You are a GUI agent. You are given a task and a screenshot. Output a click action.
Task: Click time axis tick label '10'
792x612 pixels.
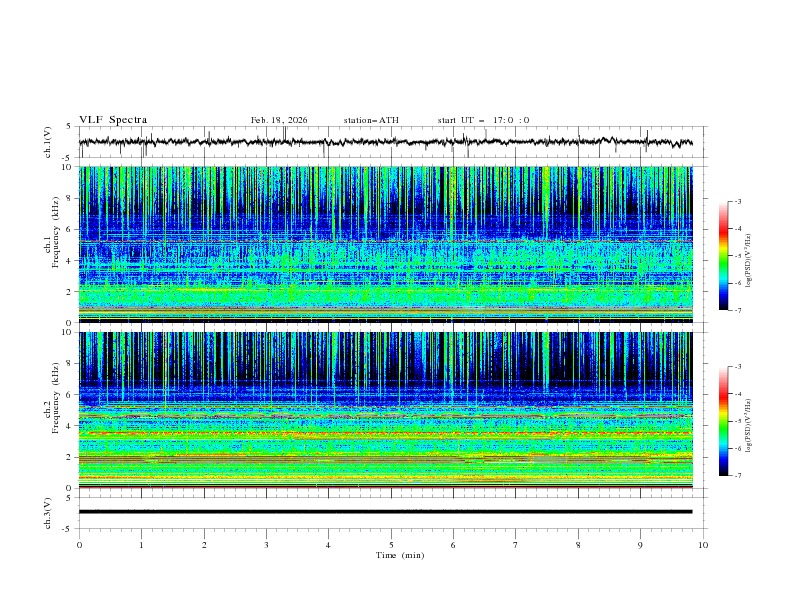703,545
